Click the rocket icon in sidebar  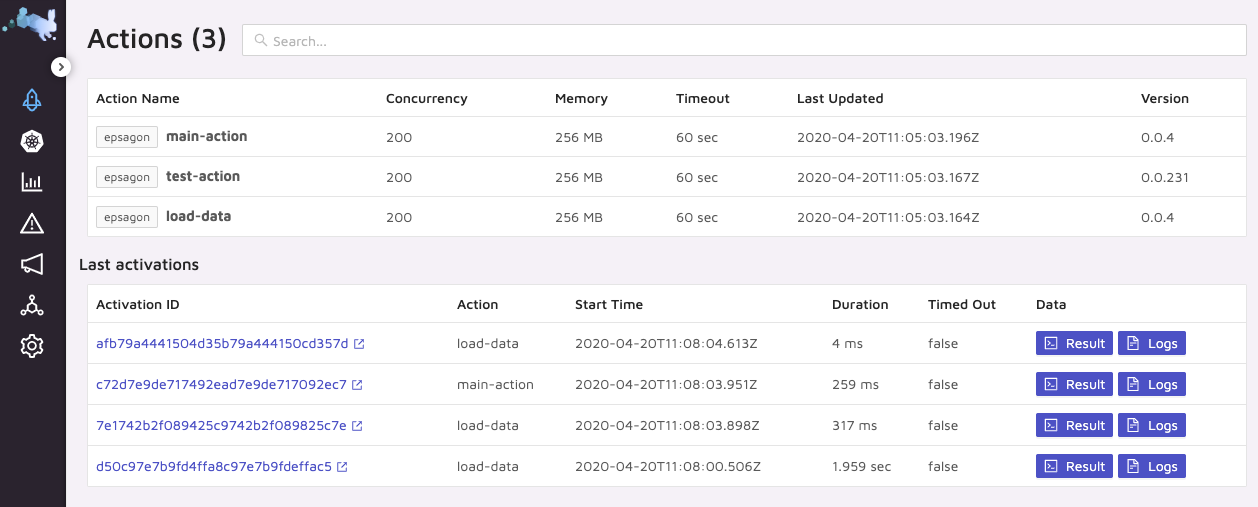[x=32, y=100]
